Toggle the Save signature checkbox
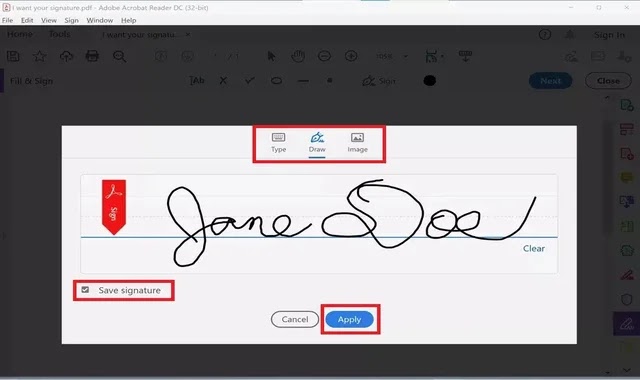The image size is (640, 380). 85,290
